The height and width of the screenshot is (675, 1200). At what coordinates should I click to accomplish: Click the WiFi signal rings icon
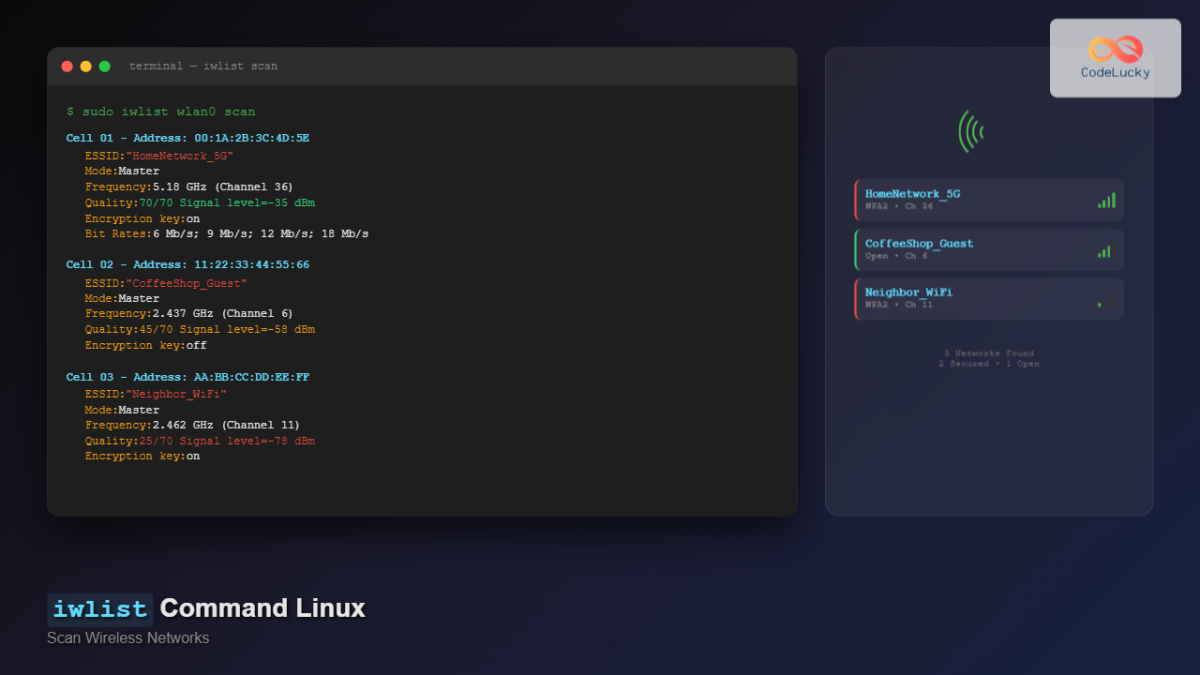970,130
